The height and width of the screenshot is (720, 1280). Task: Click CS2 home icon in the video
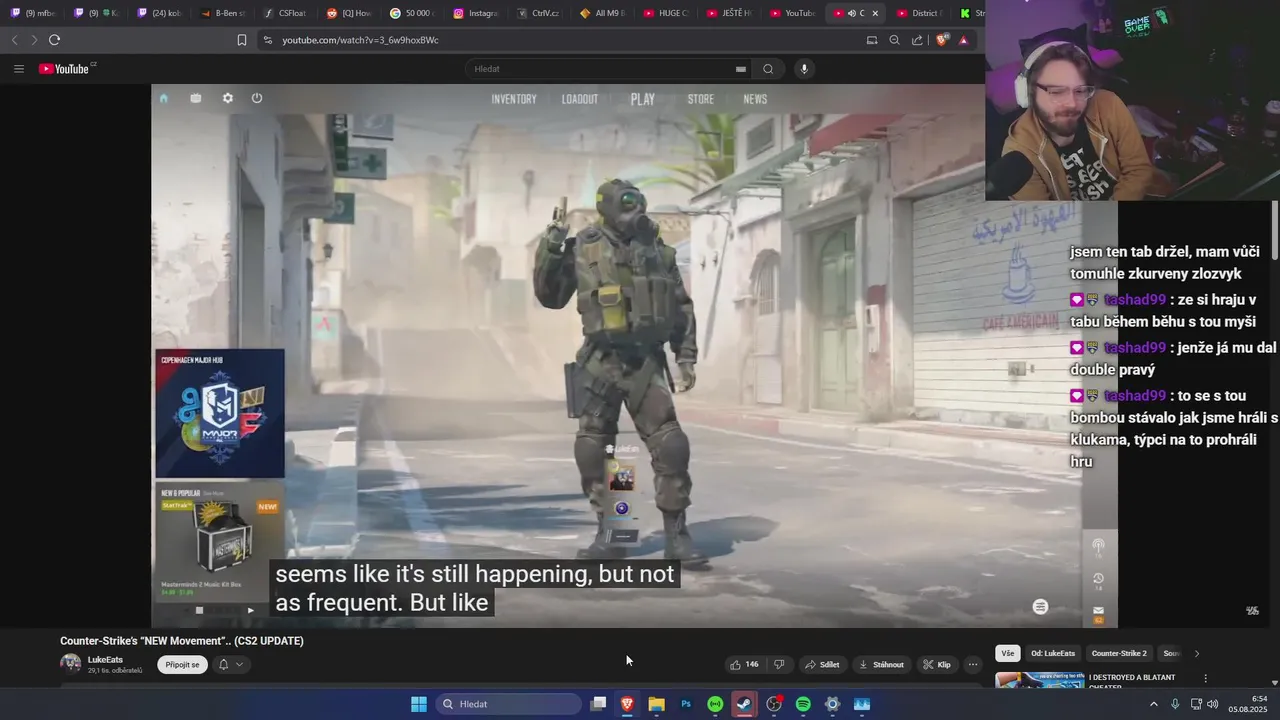[x=164, y=98]
